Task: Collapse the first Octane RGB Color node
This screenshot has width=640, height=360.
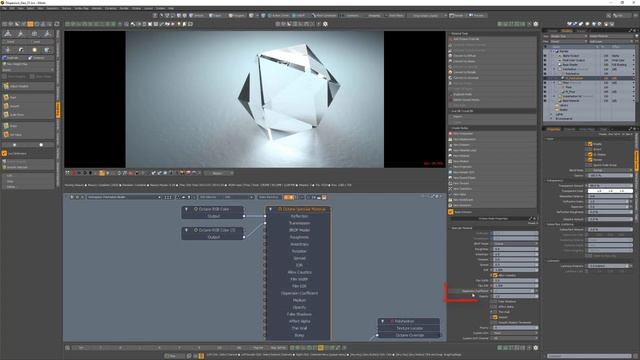Action: tap(187, 209)
